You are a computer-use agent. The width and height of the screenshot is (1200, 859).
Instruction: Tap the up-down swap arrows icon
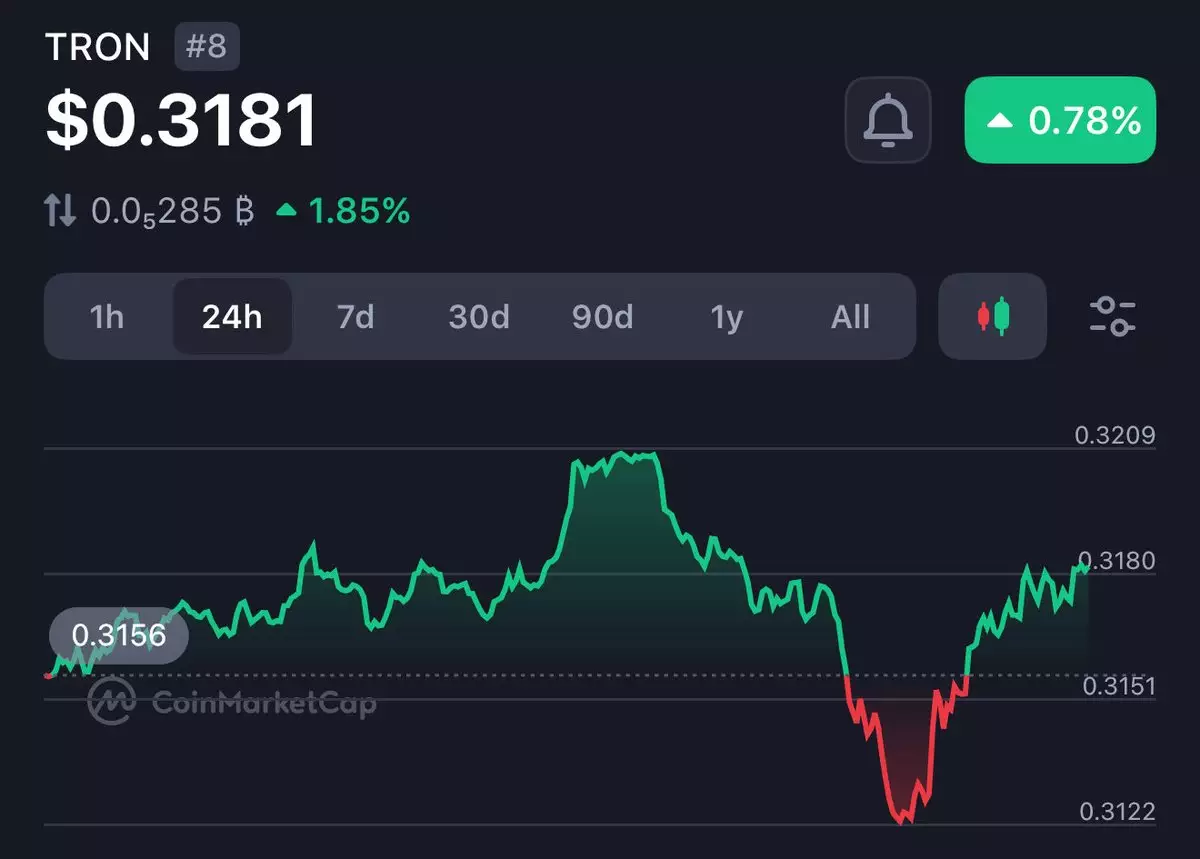pos(61,211)
